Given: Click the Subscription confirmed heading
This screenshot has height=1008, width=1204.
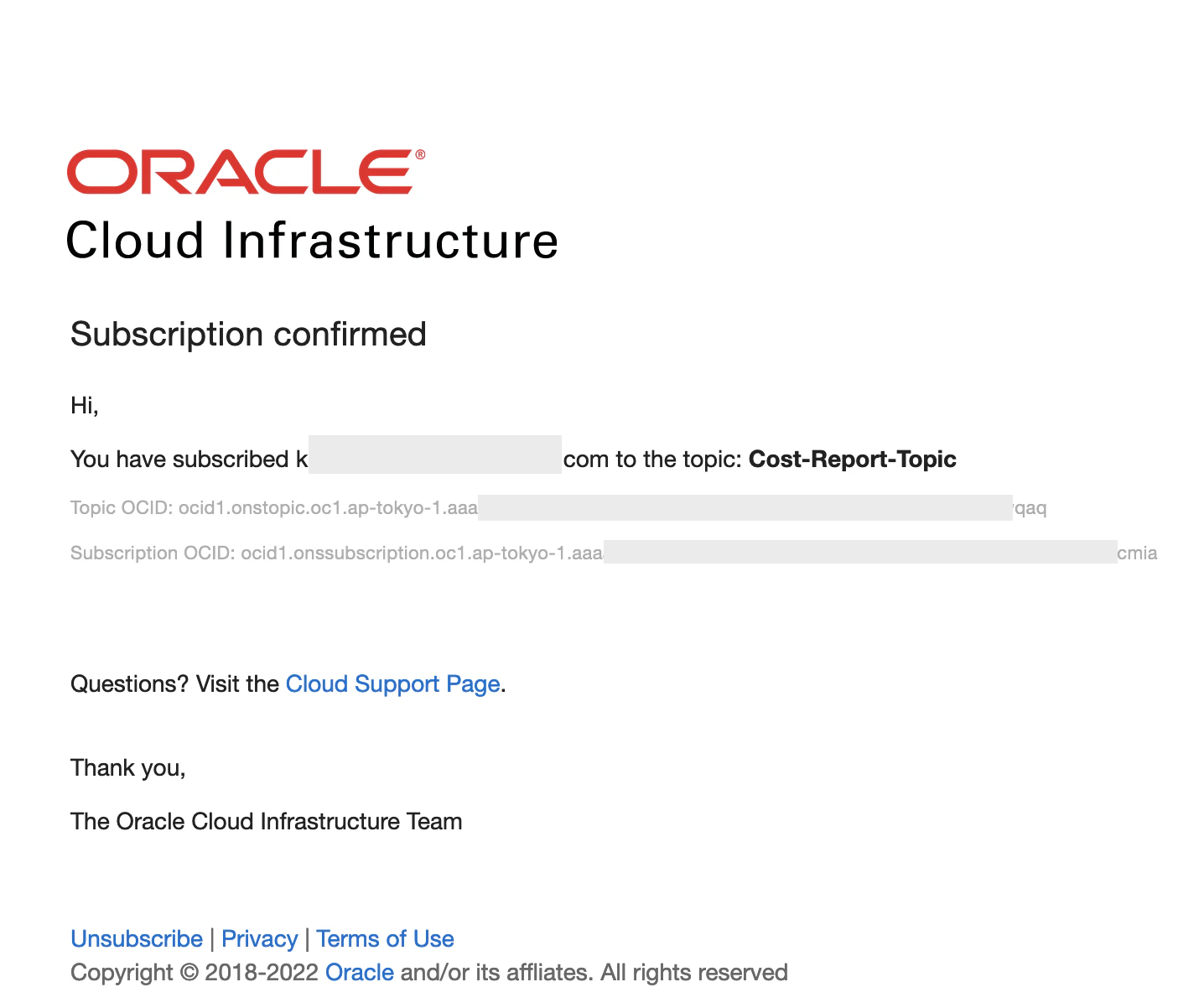Looking at the screenshot, I should [248, 334].
